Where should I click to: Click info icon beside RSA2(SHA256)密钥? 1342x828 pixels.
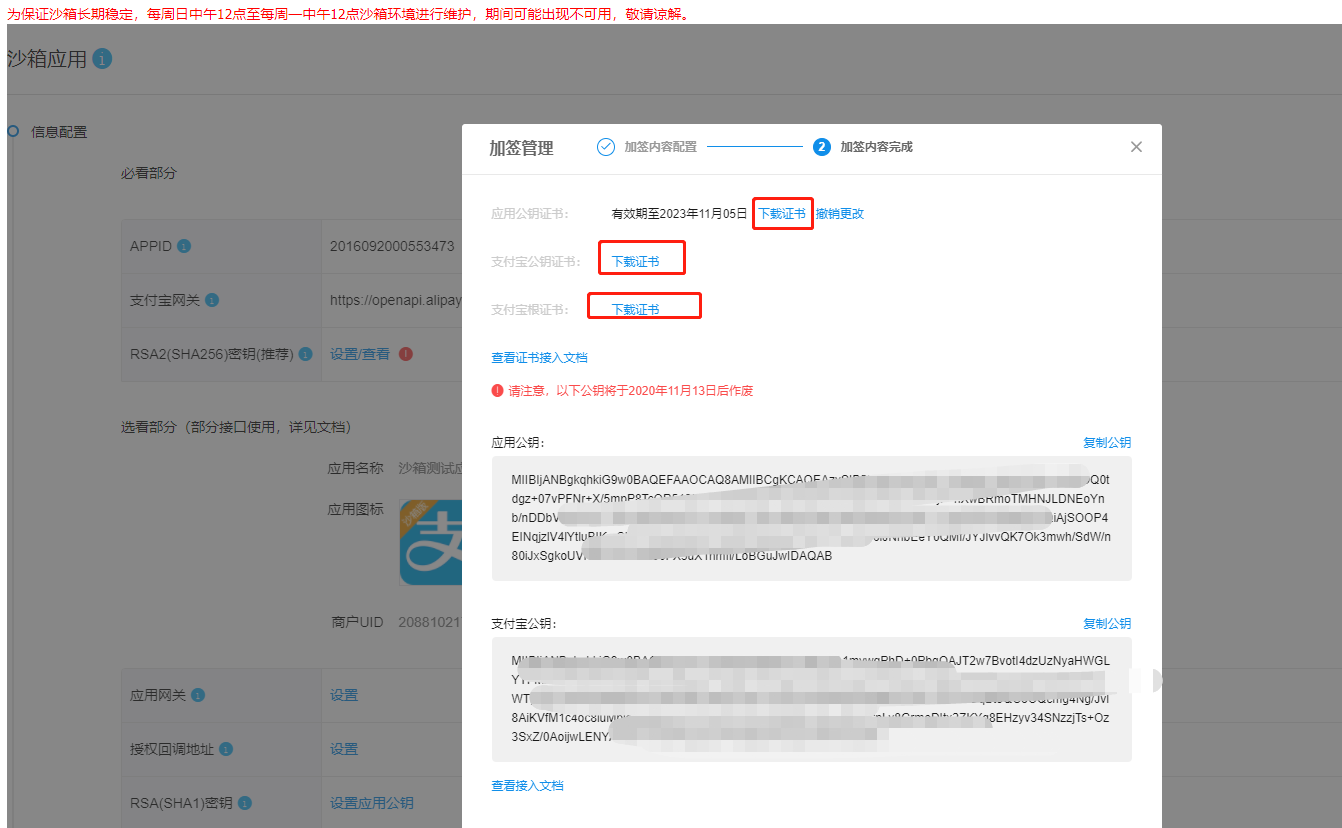[306, 354]
